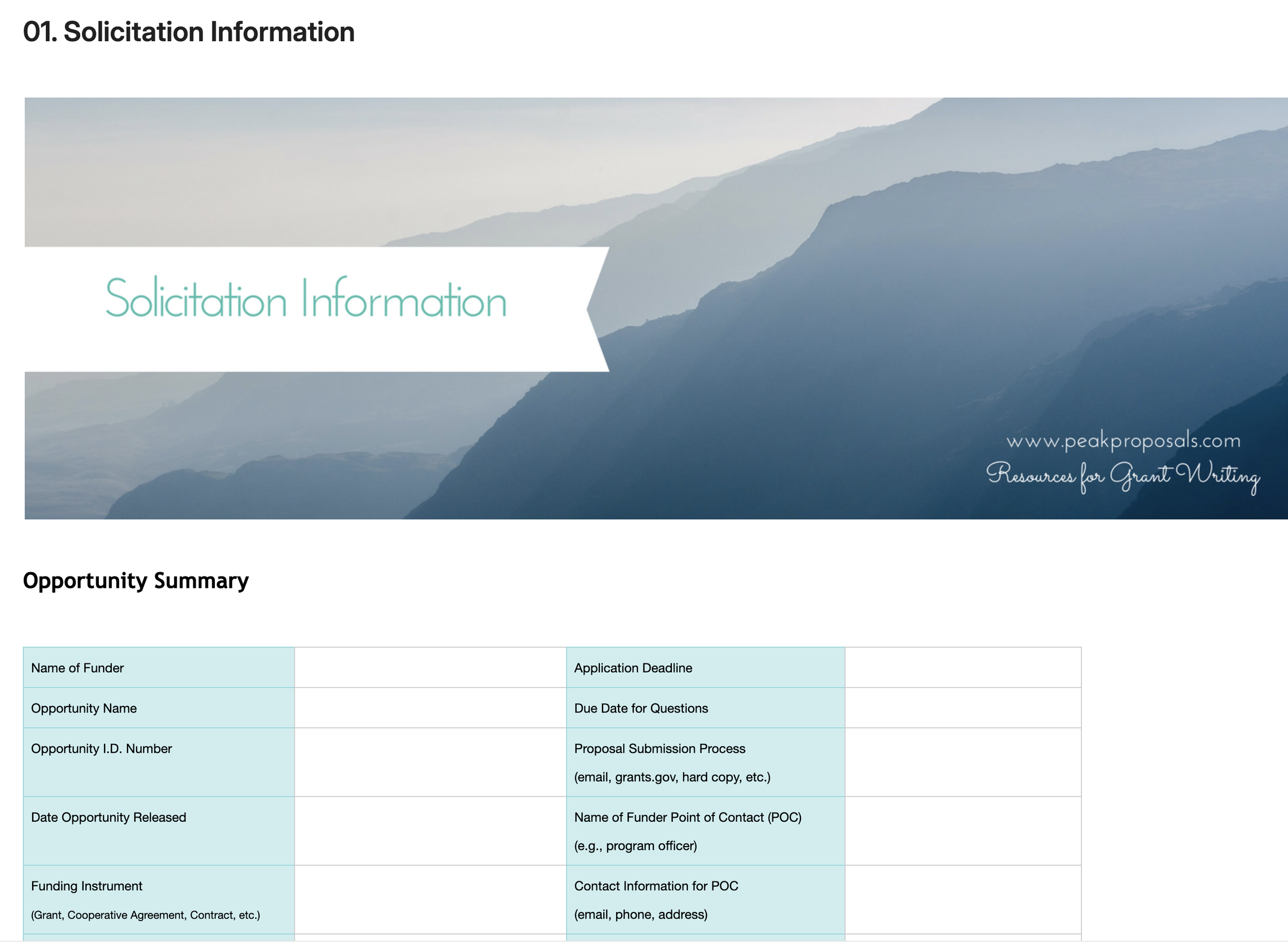Click empty cell beside 'Opportunity I.D. Number'

pos(430,762)
